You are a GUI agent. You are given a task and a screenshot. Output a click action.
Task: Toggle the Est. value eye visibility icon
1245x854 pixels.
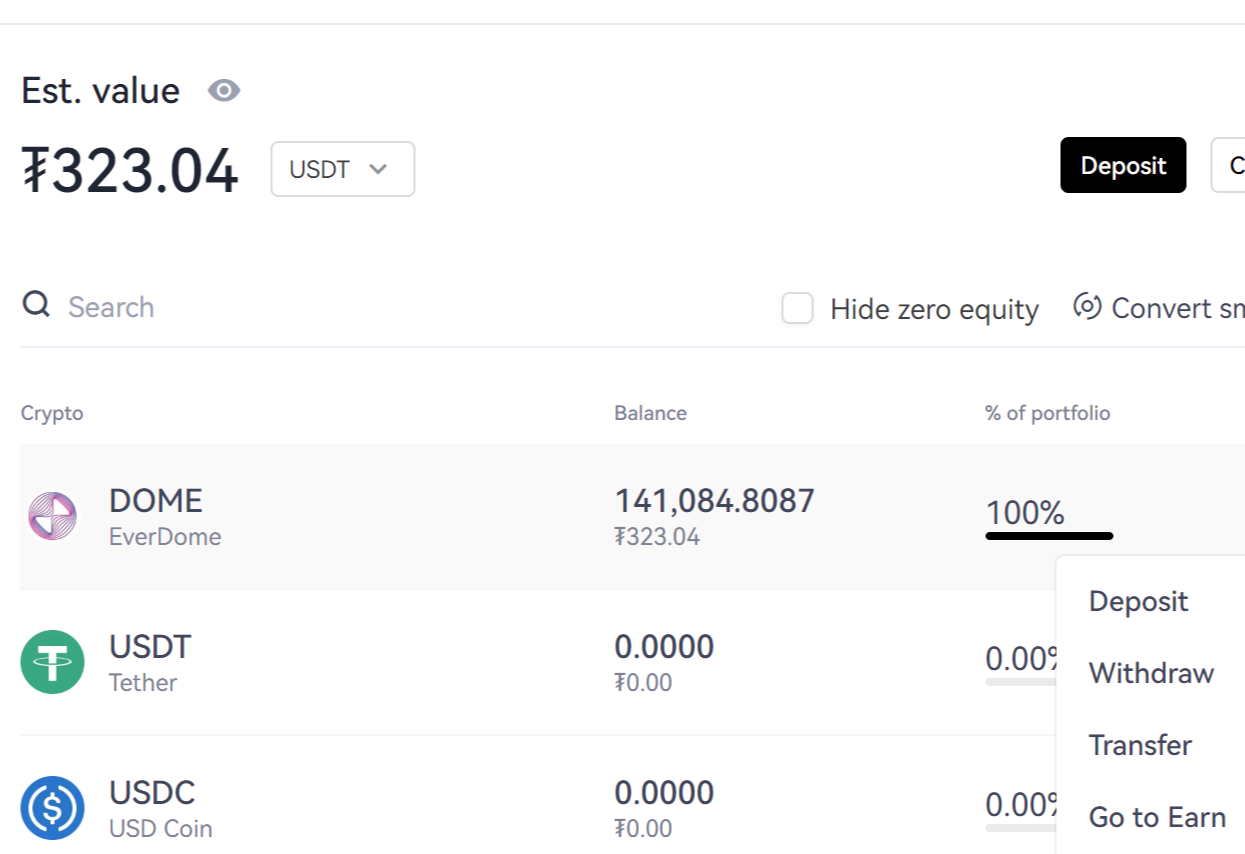point(224,91)
